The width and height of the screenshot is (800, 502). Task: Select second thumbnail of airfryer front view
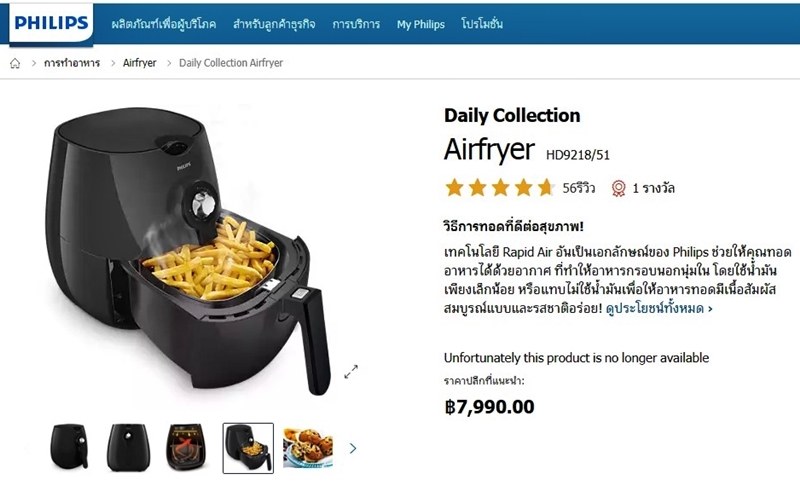pos(128,447)
